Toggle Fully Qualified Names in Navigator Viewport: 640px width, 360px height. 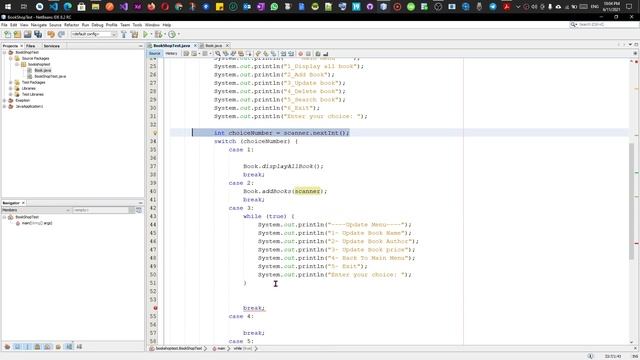pos(58,347)
